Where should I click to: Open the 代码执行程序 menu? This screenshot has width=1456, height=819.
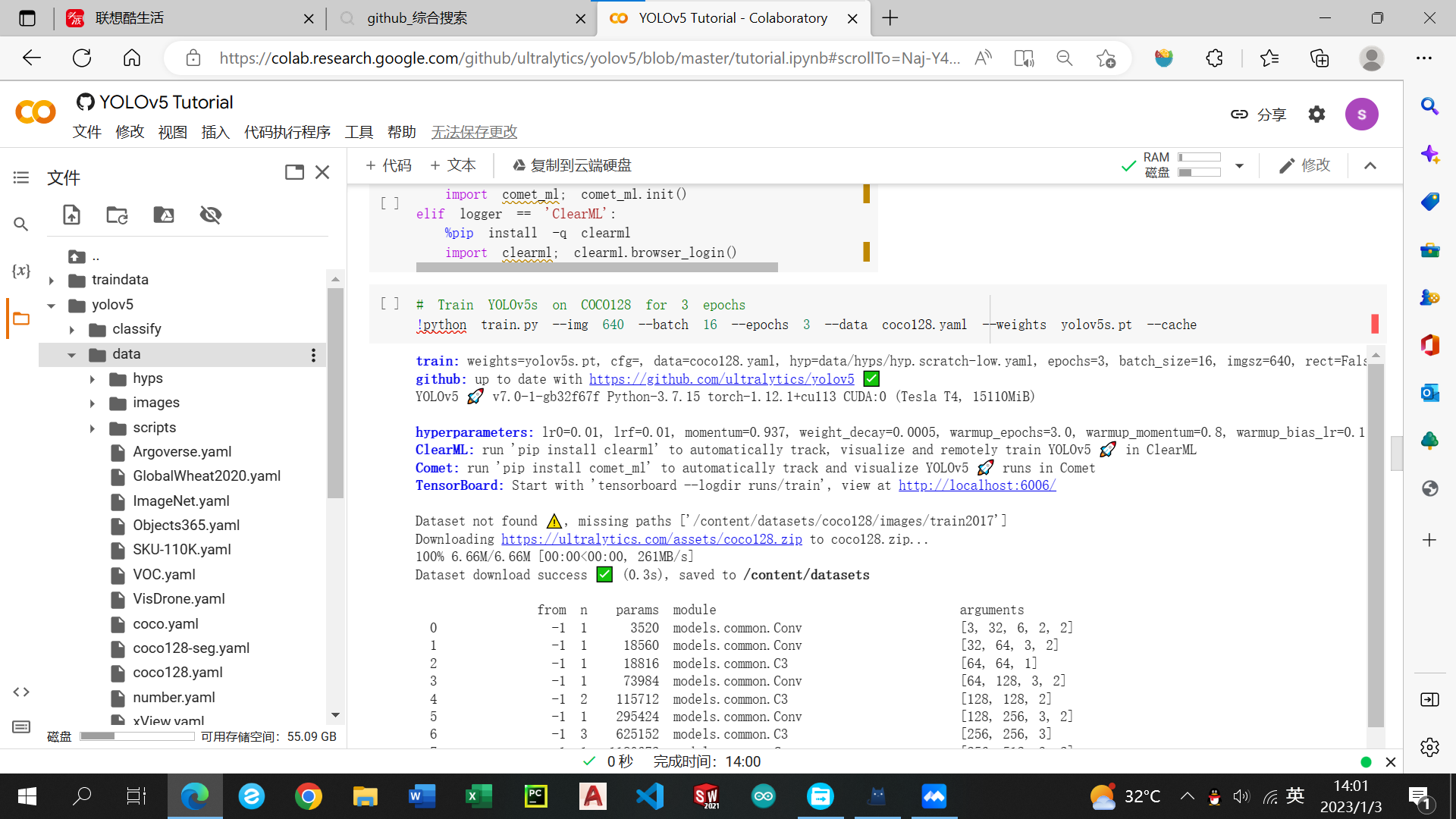[287, 132]
